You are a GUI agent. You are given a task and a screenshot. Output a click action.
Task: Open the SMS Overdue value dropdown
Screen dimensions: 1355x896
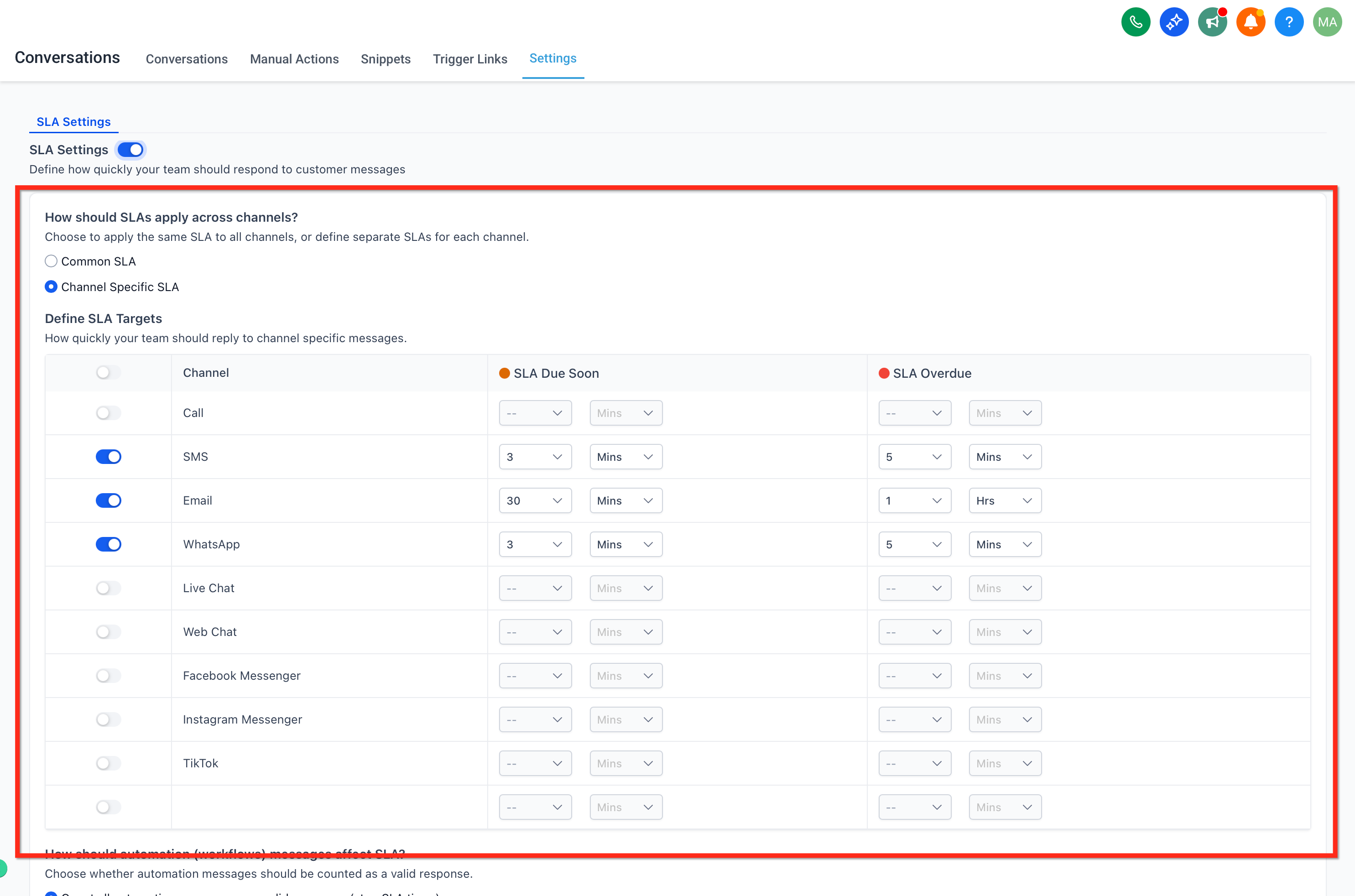914,457
